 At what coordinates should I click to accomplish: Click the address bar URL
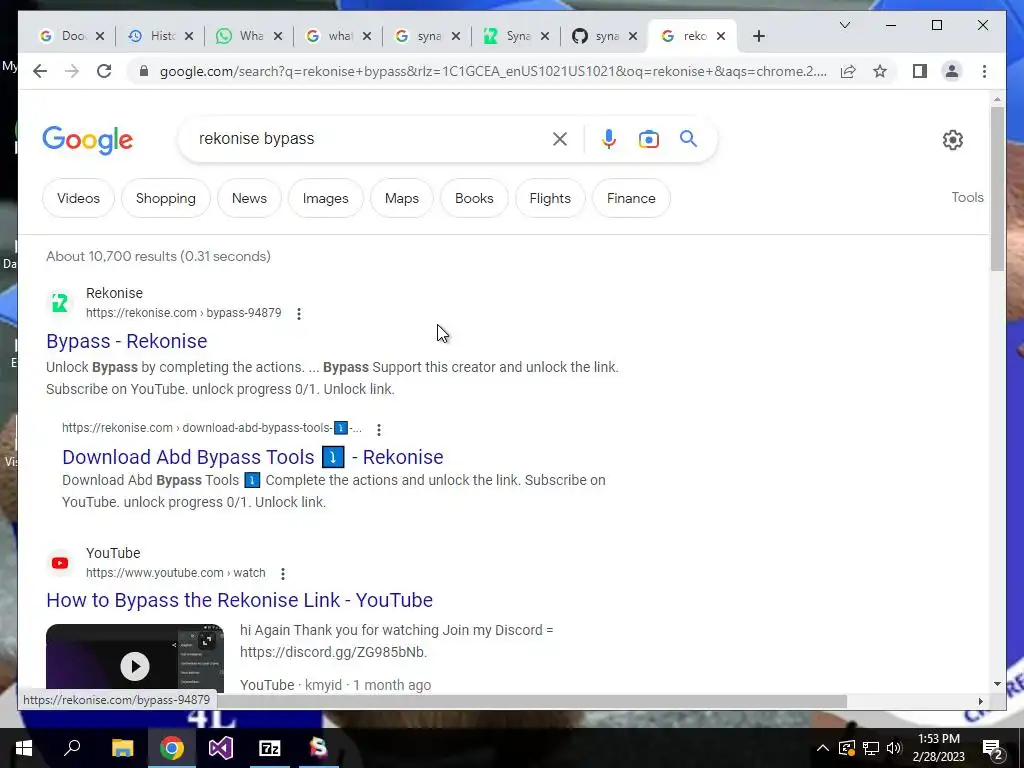(x=493, y=71)
